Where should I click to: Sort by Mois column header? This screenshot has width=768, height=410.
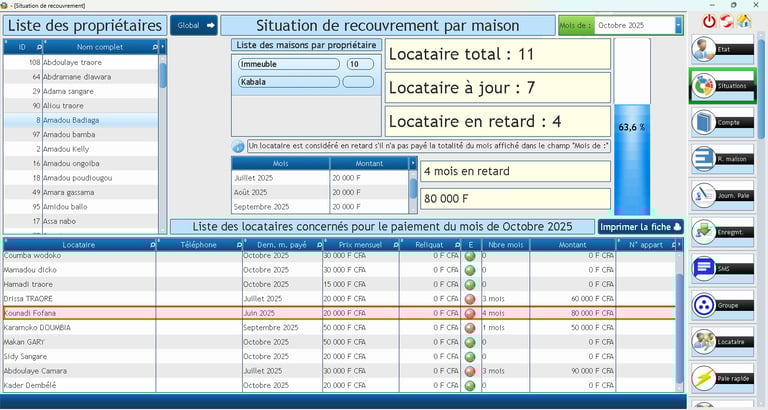pos(280,163)
